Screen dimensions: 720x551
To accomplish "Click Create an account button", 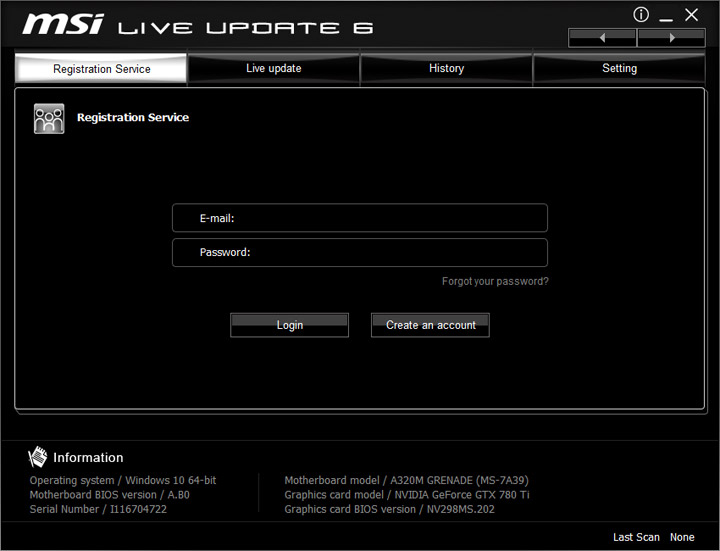I will click(430, 325).
